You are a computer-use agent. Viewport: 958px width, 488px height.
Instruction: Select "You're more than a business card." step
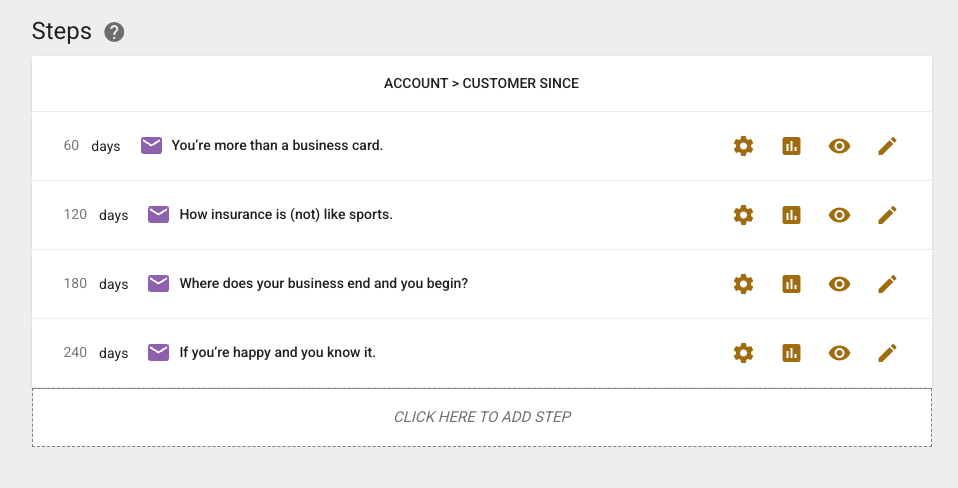point(277,146)
